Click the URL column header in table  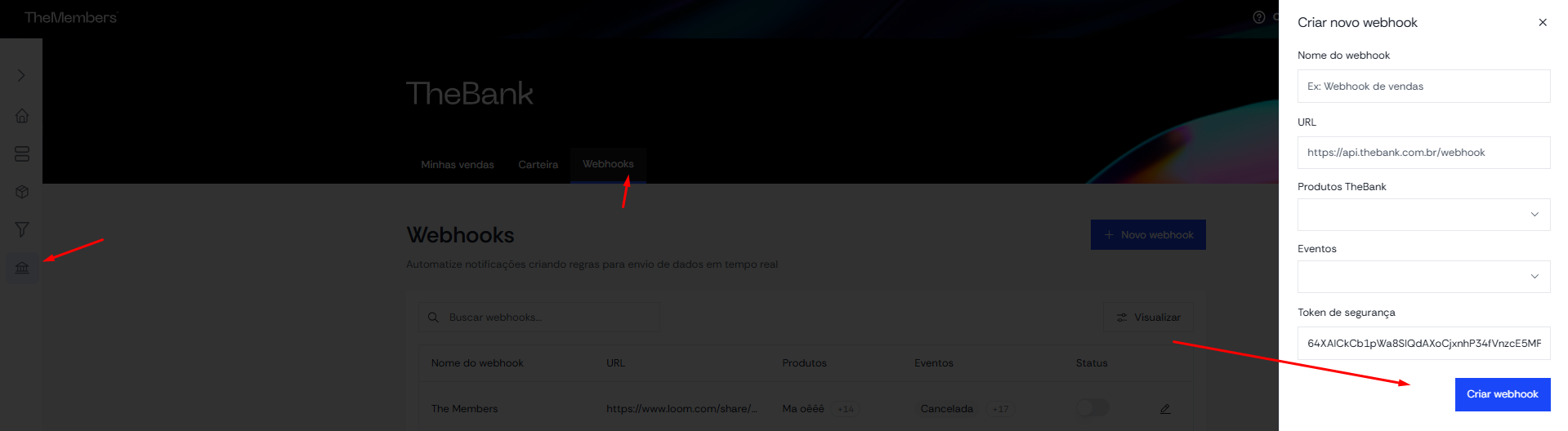[x=615, y=363]
